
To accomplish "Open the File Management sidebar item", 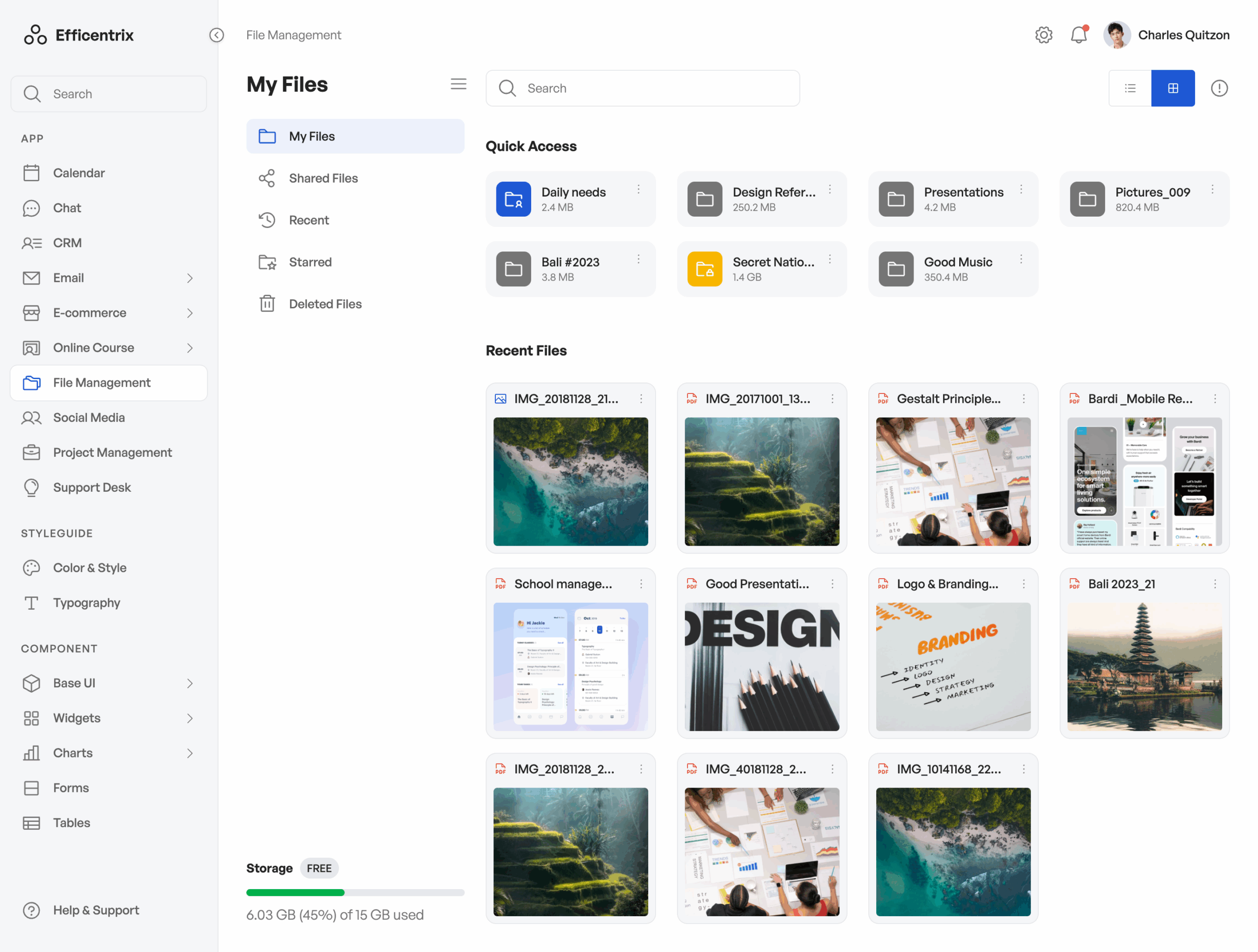I will (x=101, y=383).
